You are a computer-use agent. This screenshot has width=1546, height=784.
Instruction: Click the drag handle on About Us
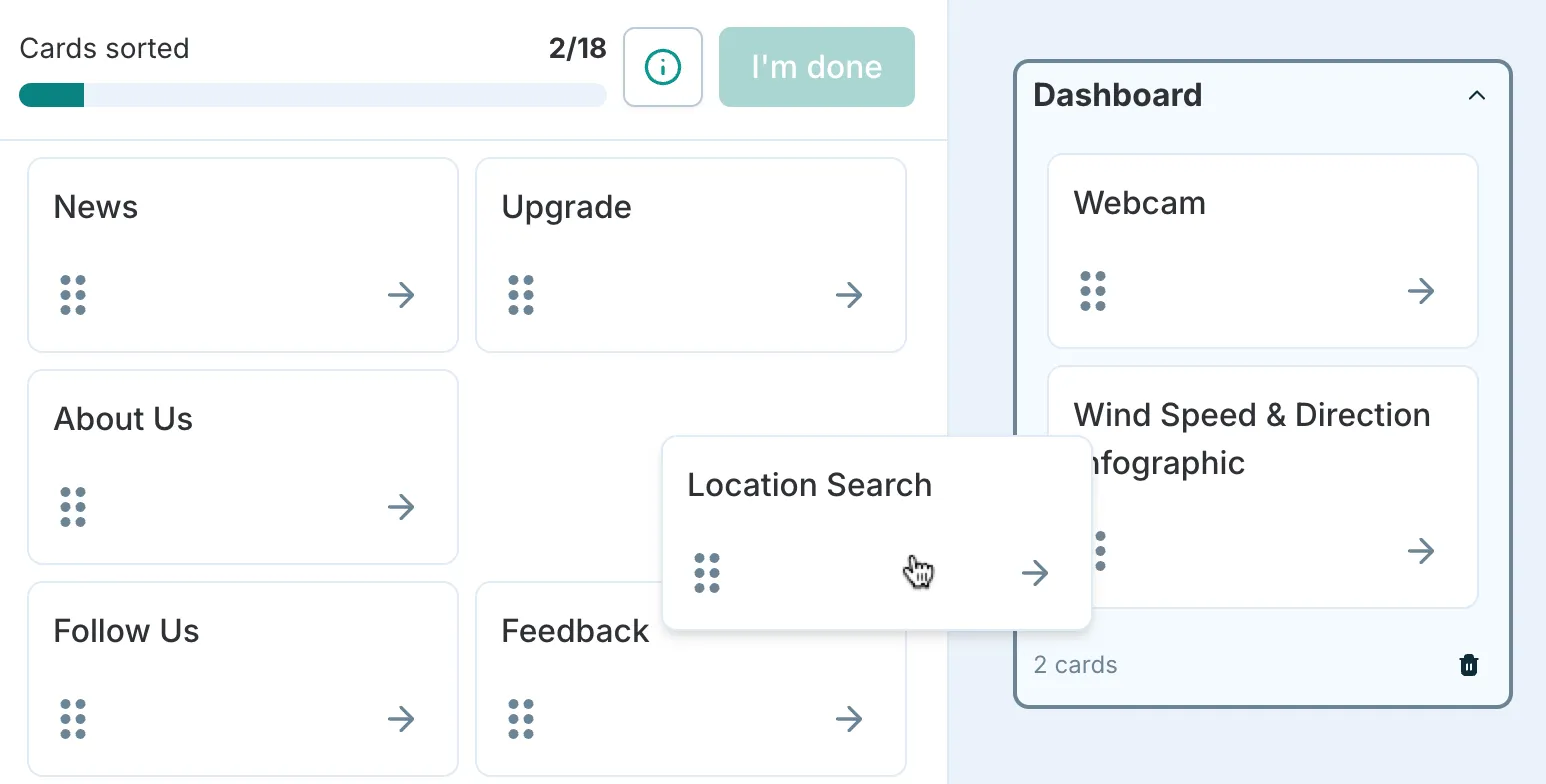[72, 507]
